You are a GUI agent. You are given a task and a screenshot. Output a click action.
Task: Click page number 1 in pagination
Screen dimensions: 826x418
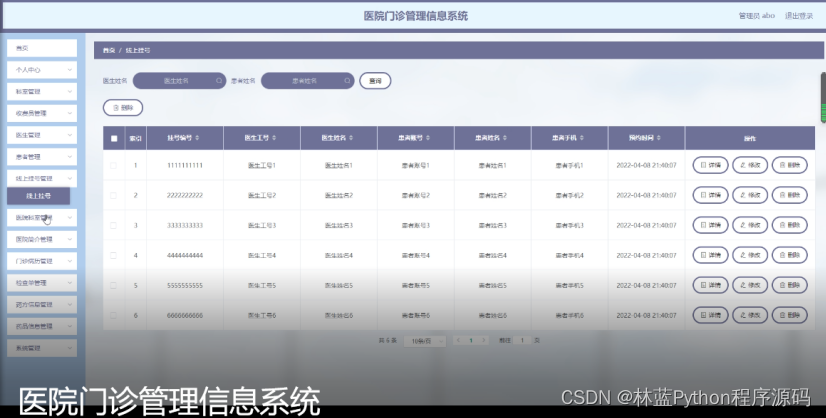click(471, 341)
